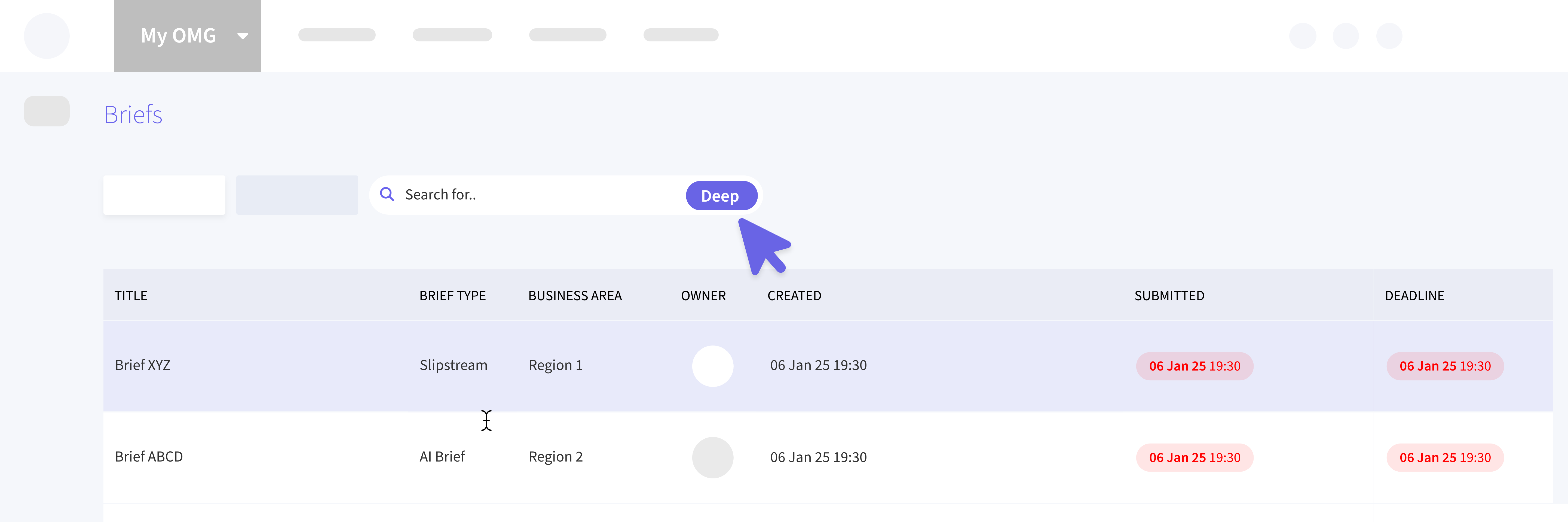Click the magnifier search icon

click(x=387, y=194)
